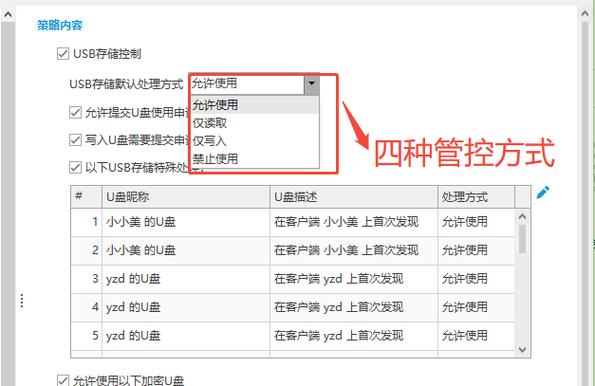
Task: Click the # column header
Action: pos(86,197)
